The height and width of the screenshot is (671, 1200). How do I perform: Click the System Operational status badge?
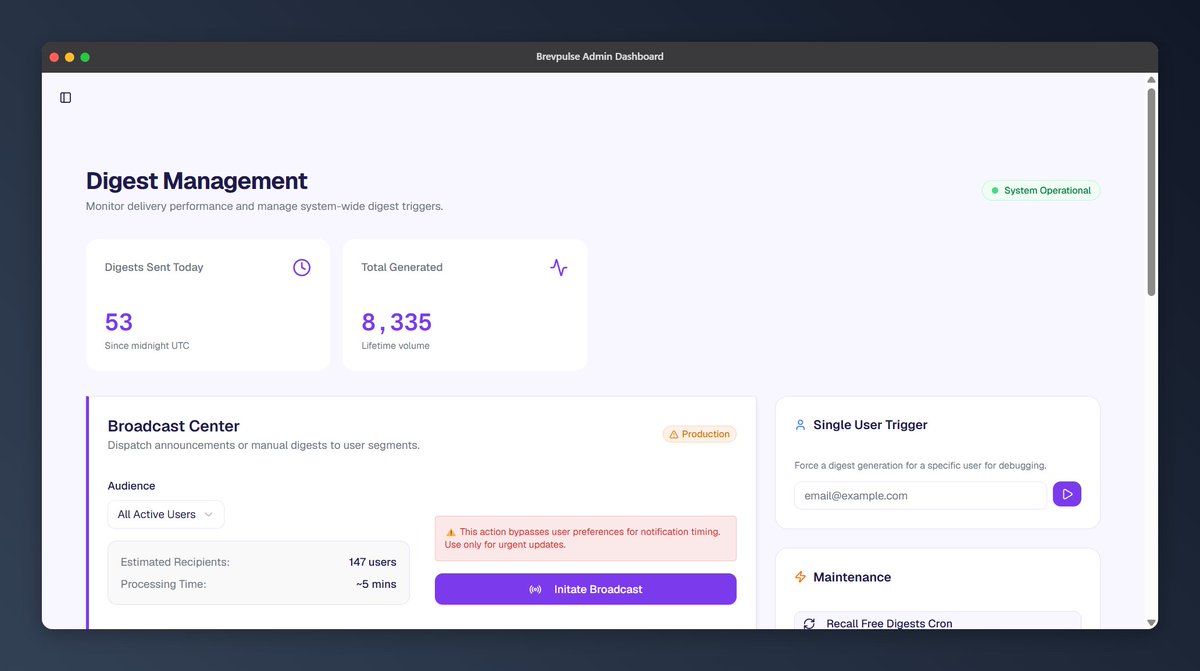[1041, 190]
